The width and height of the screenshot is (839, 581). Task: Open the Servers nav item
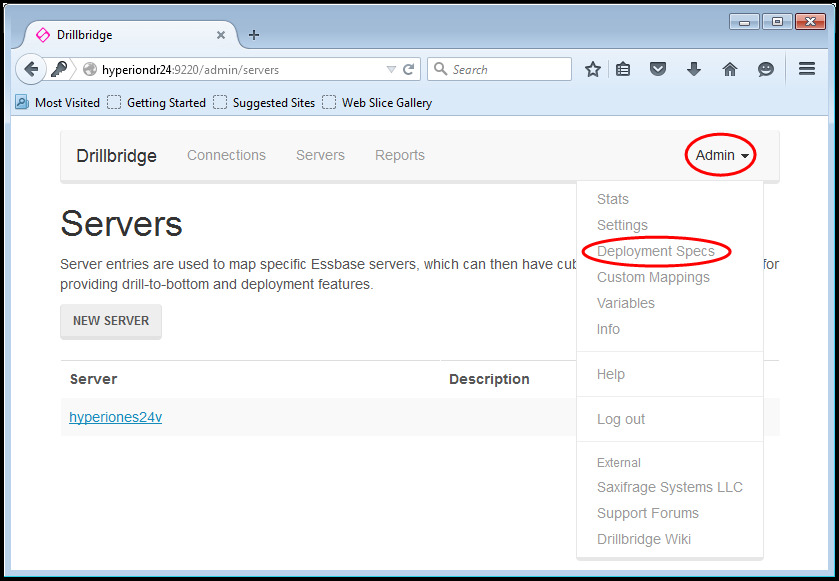[321, 155]
